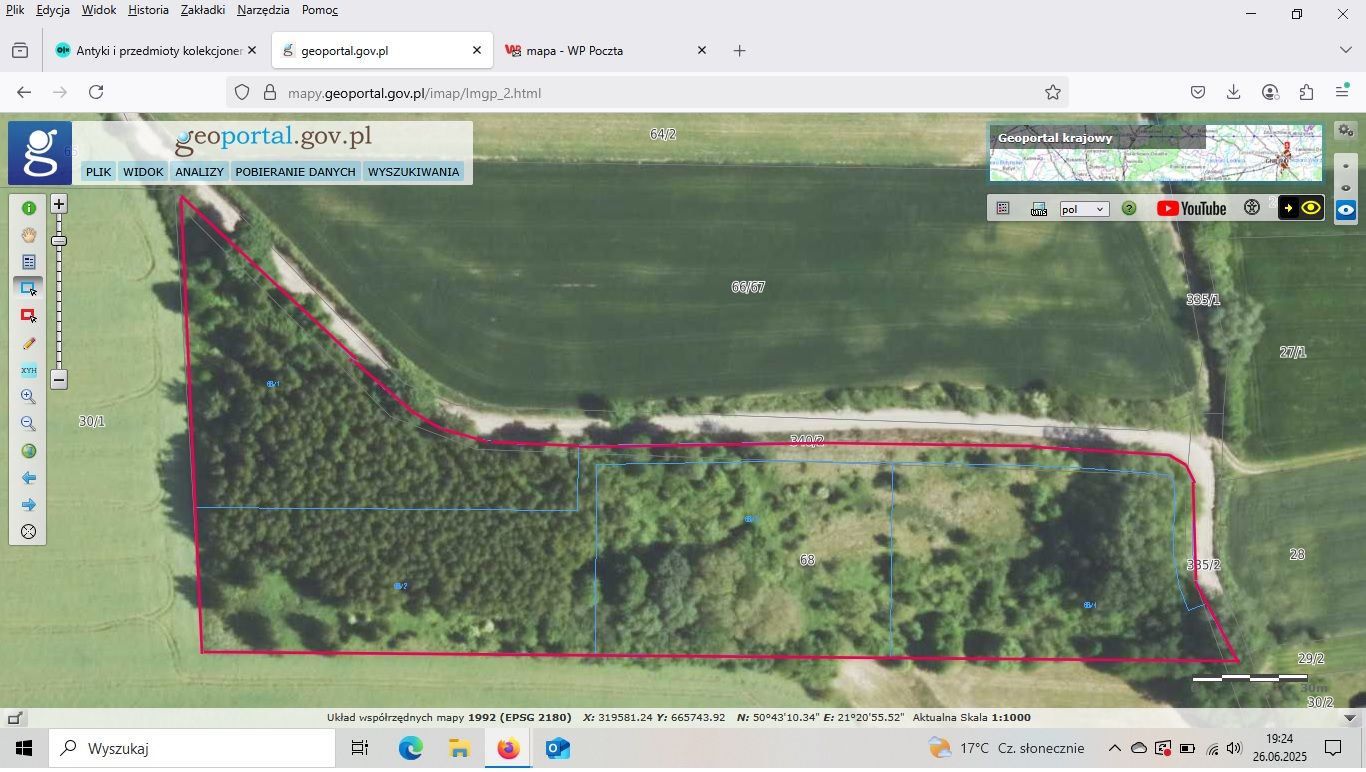Click the YouTube link in map toolbar
This screenshot has width=1366, height=772.
pos(1191,208)
